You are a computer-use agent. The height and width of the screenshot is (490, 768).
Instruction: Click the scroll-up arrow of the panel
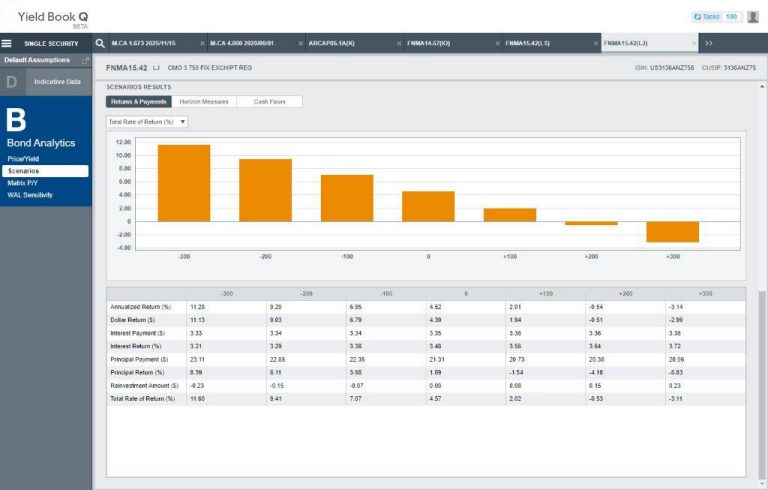click(x=762, y=87)
